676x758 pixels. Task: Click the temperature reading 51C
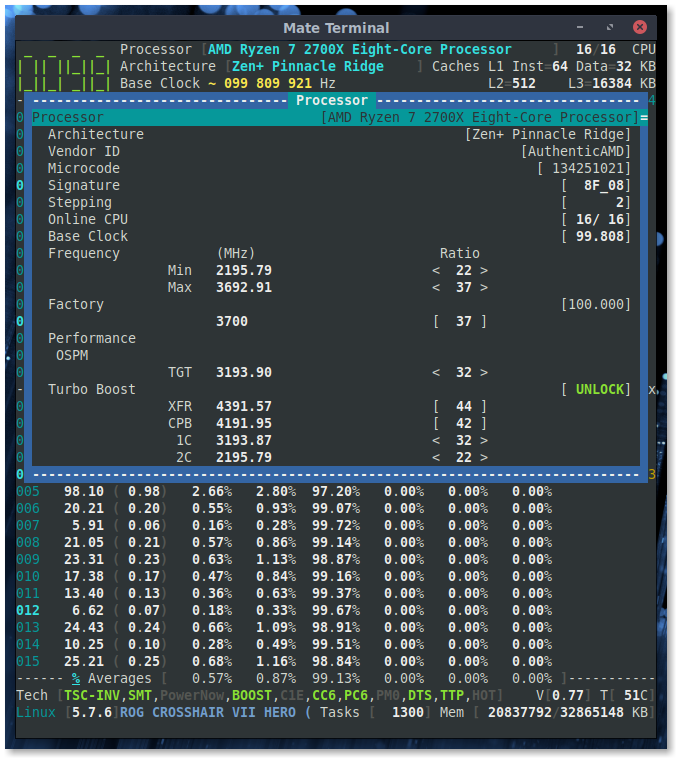(x=635, y=696)
